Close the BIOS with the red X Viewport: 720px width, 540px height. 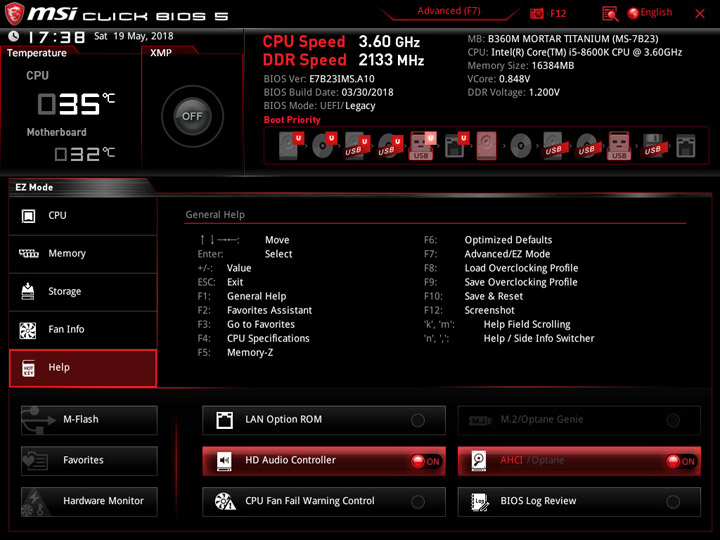700,14
